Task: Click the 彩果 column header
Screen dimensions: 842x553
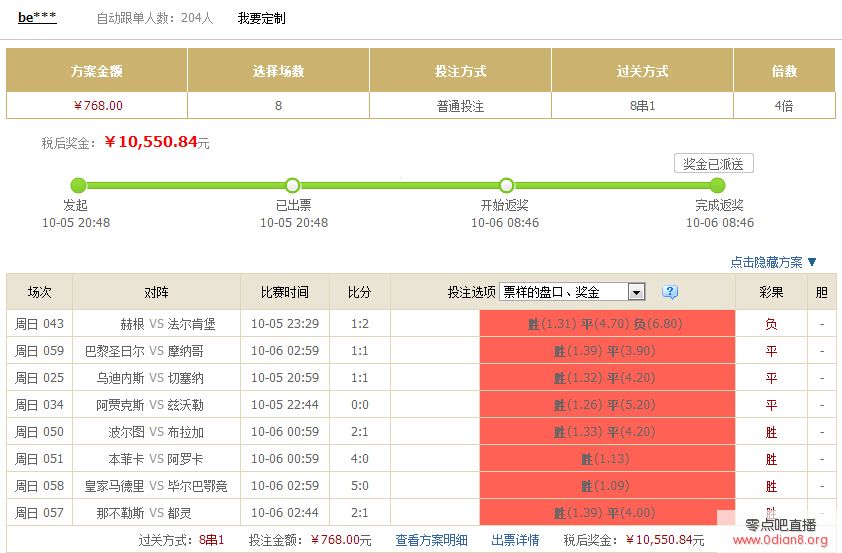Action: [771, 292]
